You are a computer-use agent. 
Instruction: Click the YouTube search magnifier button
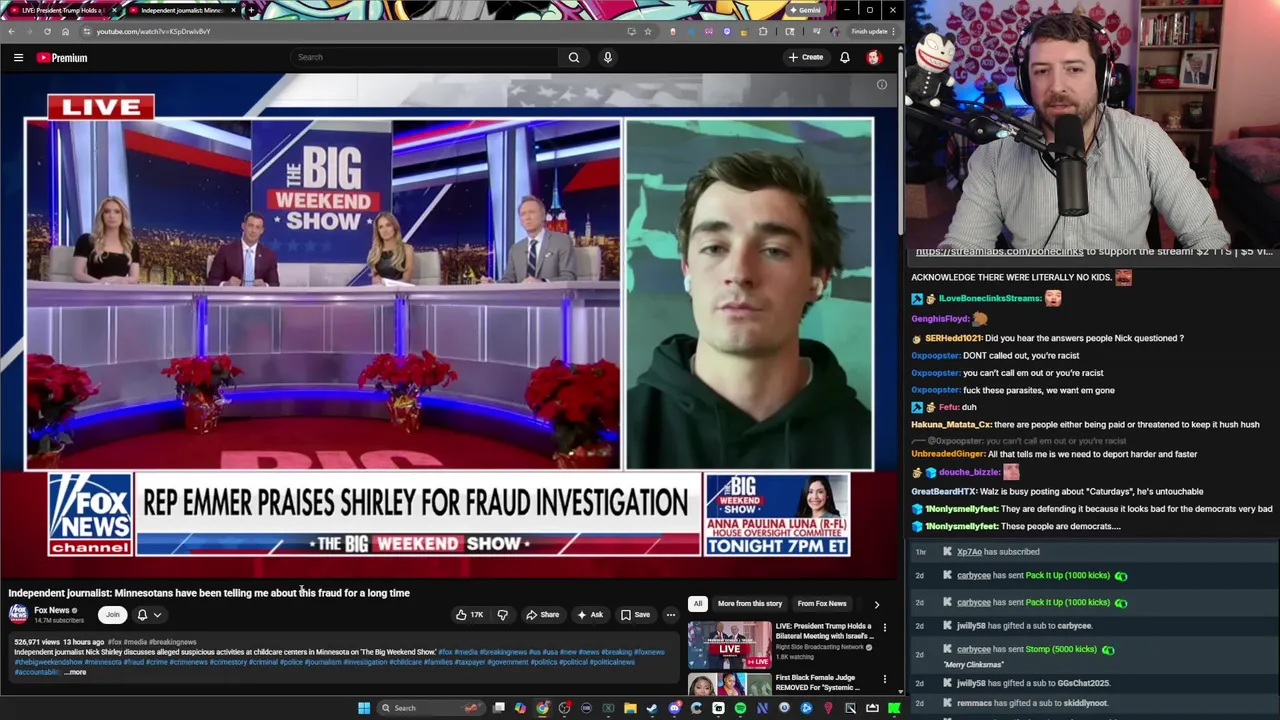tap(574, 57)
